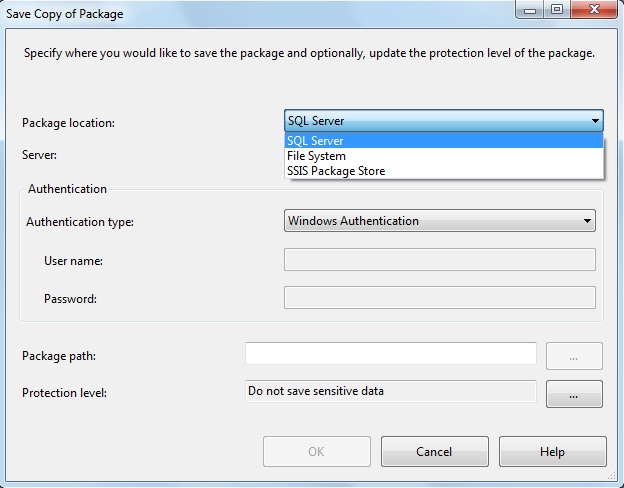Viewport: 624px width, 488px height.
Task: Click the Save Copy of Package title bar
Action: point(250,10)
